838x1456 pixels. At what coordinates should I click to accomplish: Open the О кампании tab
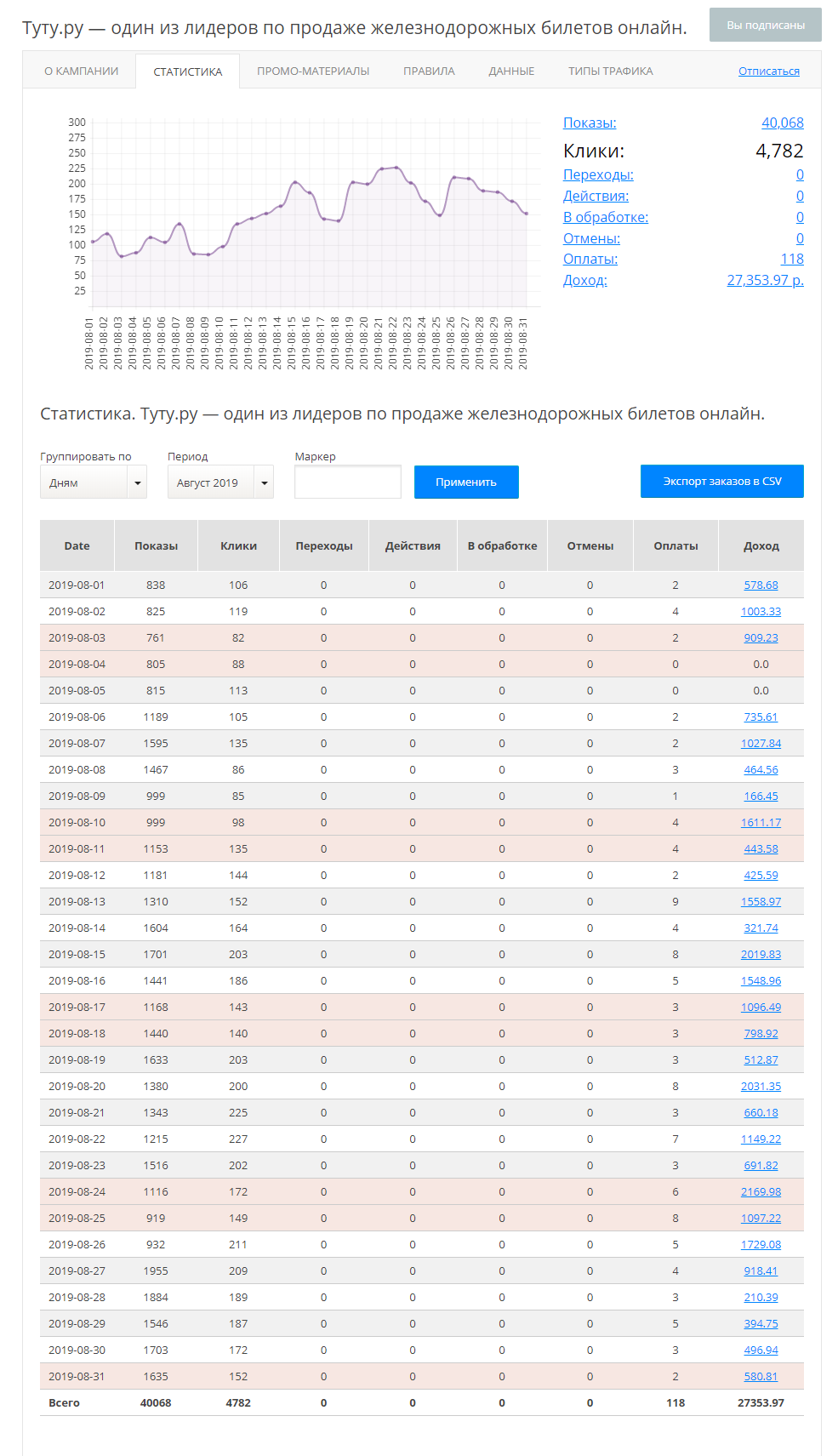[81, 71]
